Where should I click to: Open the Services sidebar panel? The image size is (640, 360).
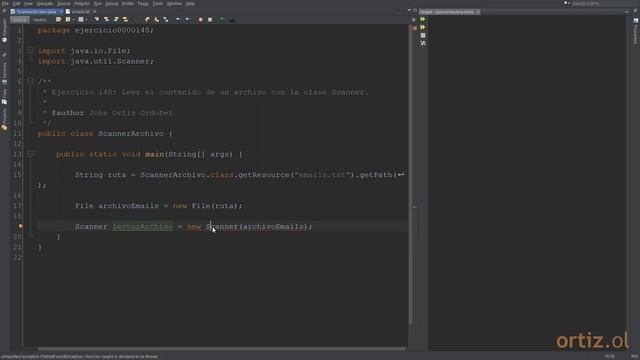tap(4, 73)
